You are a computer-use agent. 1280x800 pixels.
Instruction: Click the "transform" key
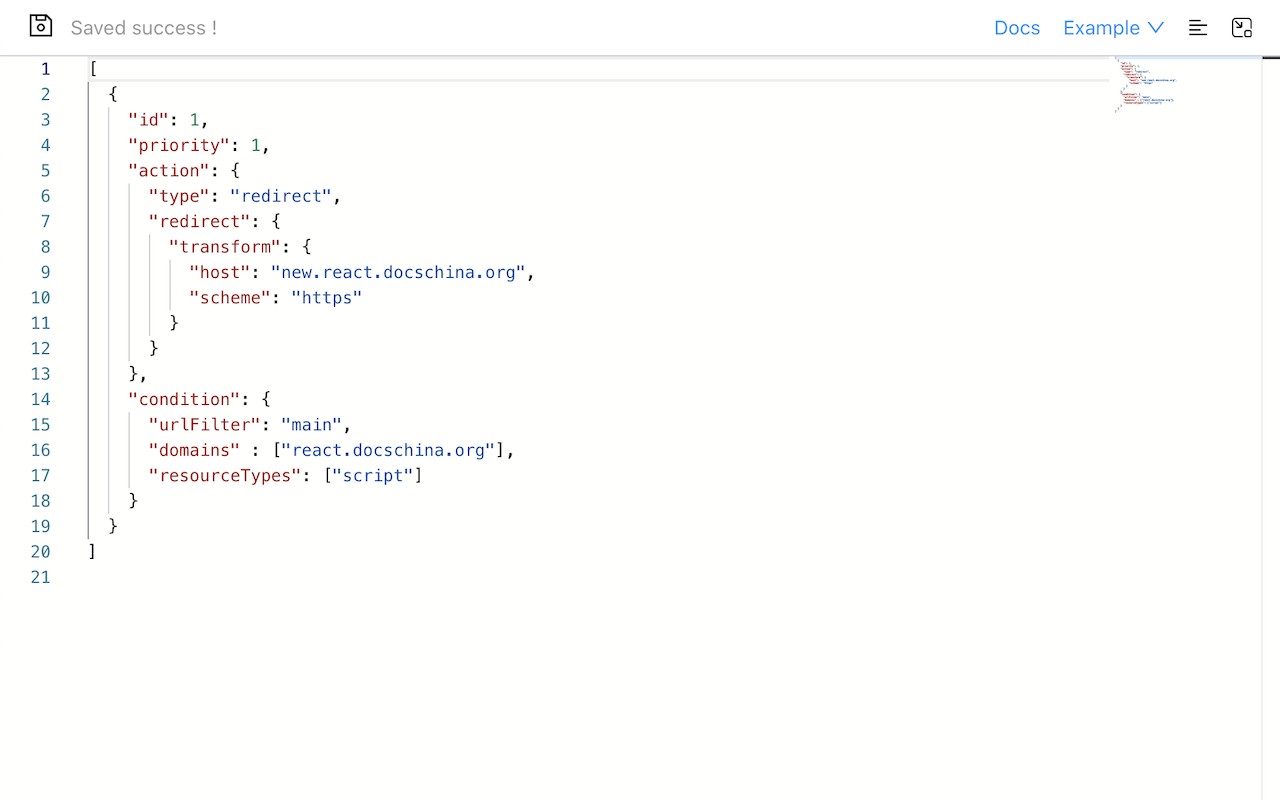click(x=226, y=247)
